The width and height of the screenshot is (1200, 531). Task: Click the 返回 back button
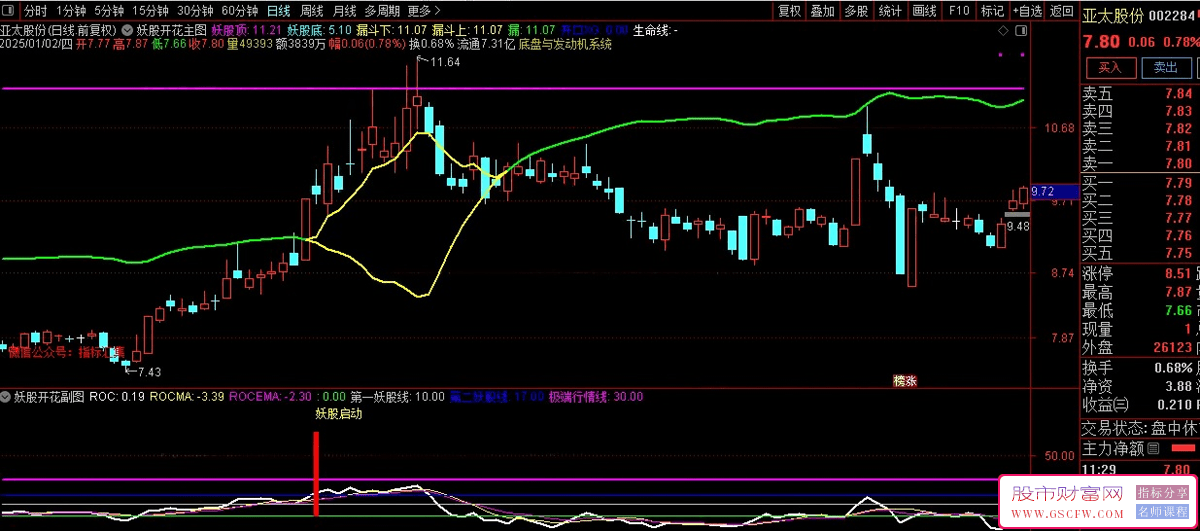point(1061,11)
